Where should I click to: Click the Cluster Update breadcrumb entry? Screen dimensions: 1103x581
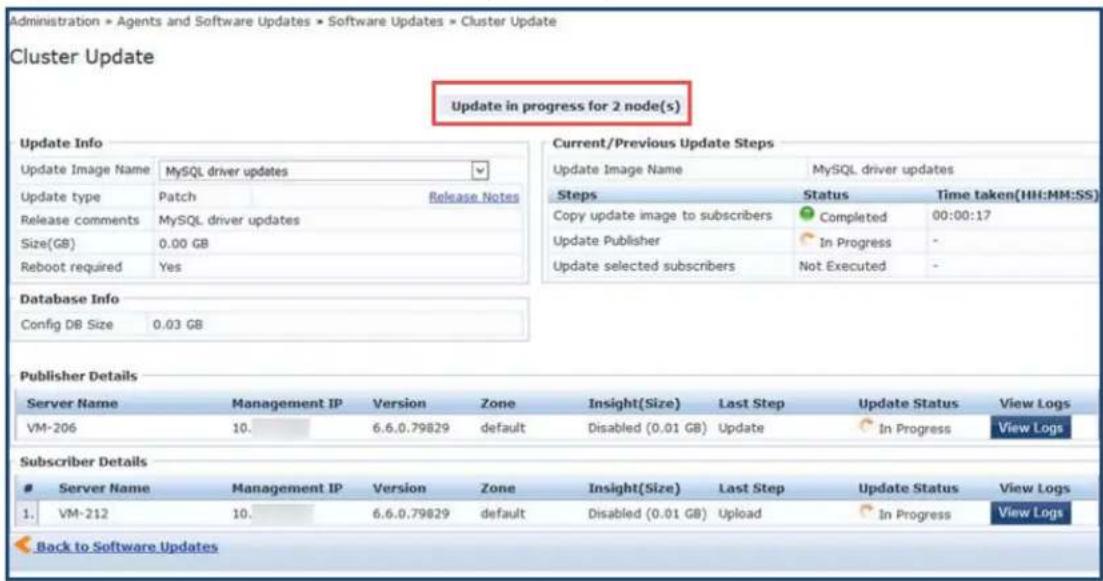pyautogui.click(x=509, y=21)
